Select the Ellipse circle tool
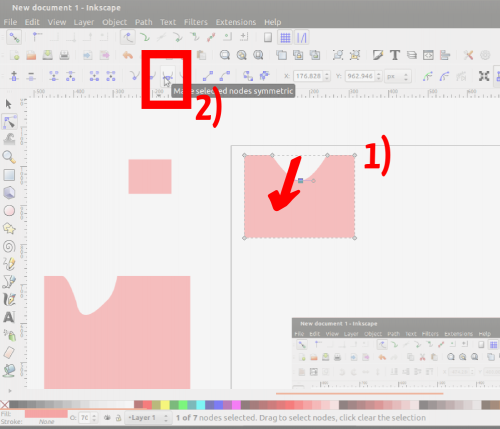Viewport: 500px width, 429px height. coord(9,211)
